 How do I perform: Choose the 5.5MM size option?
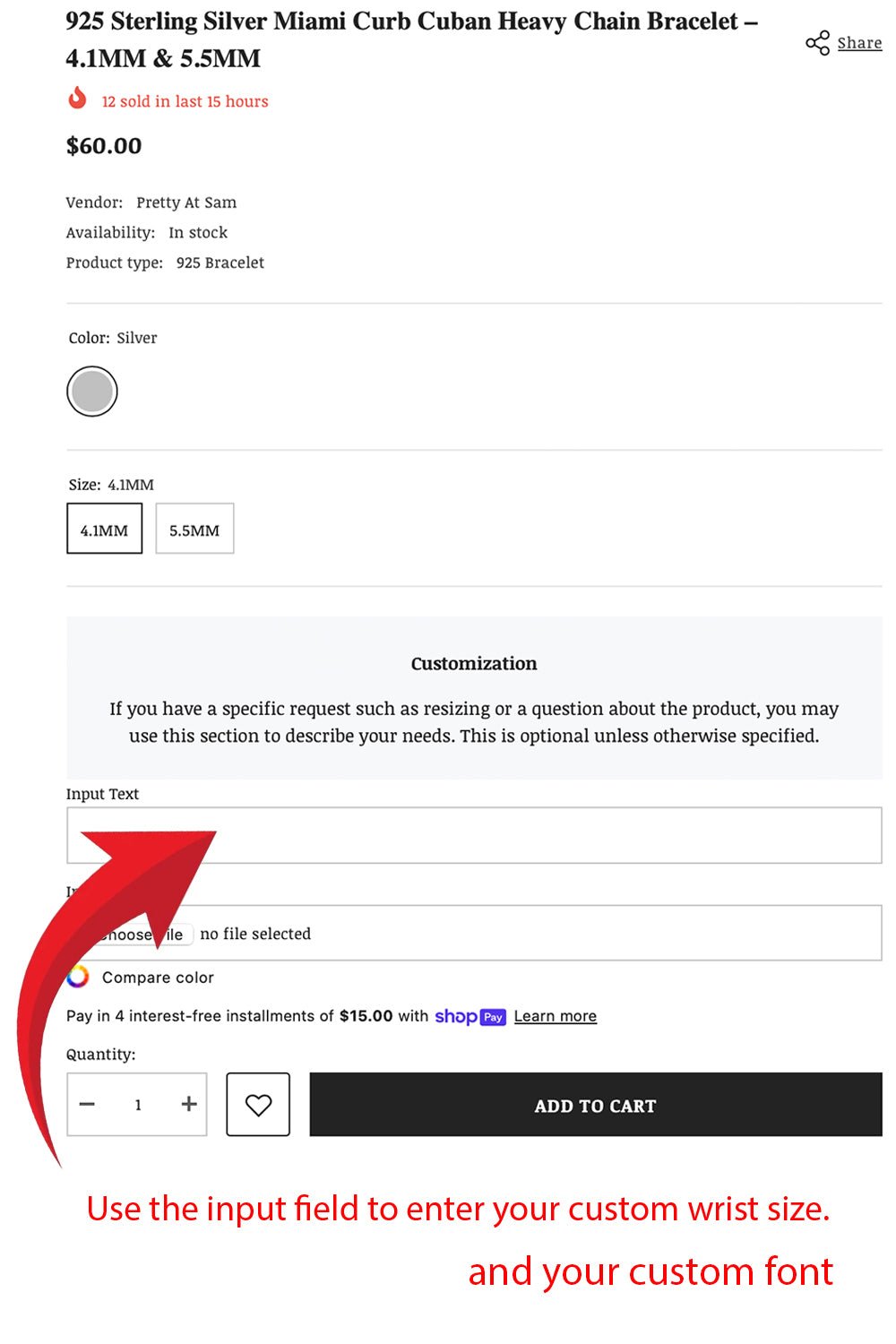(194, 530)
